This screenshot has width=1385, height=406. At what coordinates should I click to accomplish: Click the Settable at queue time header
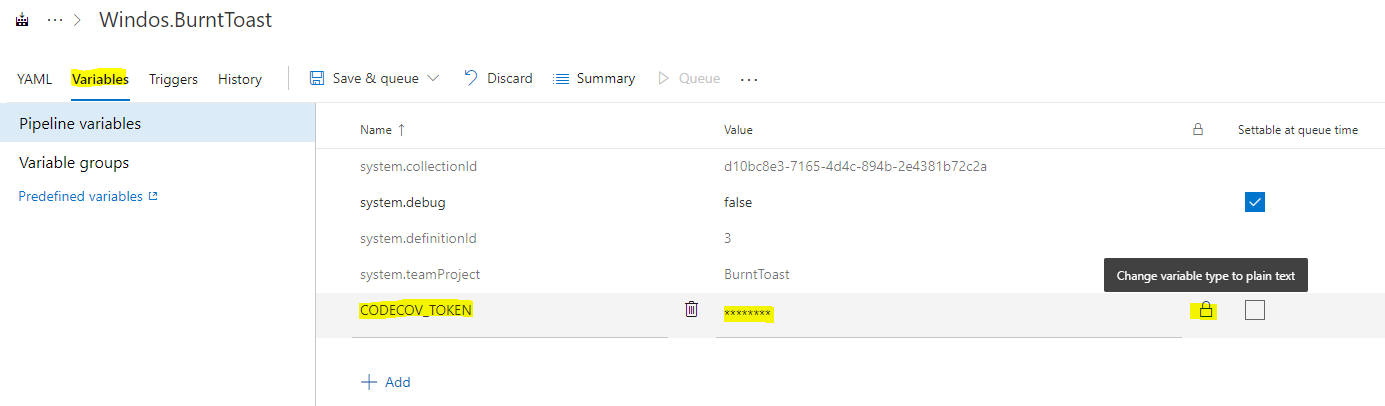tap(1298, 130)
